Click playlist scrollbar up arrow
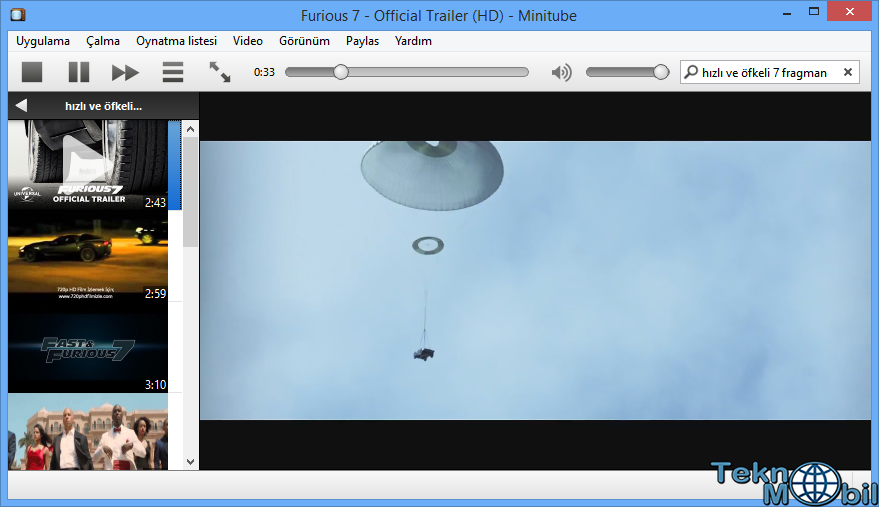Screen dimensions: 879x507 [x=191, y=129]
